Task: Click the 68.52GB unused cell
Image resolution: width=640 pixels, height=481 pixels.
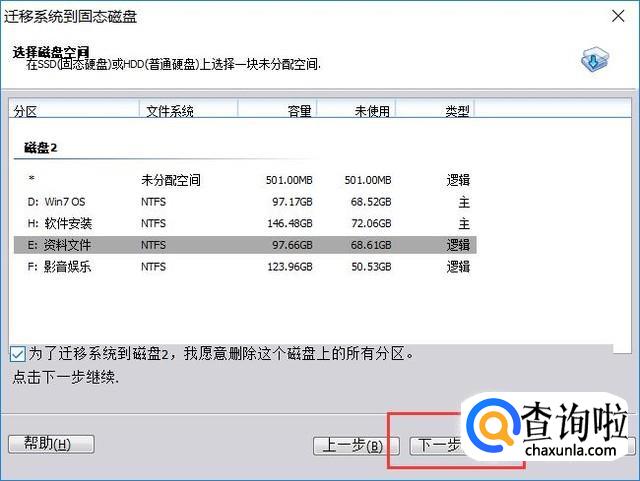Action: [x=371, y=202]
